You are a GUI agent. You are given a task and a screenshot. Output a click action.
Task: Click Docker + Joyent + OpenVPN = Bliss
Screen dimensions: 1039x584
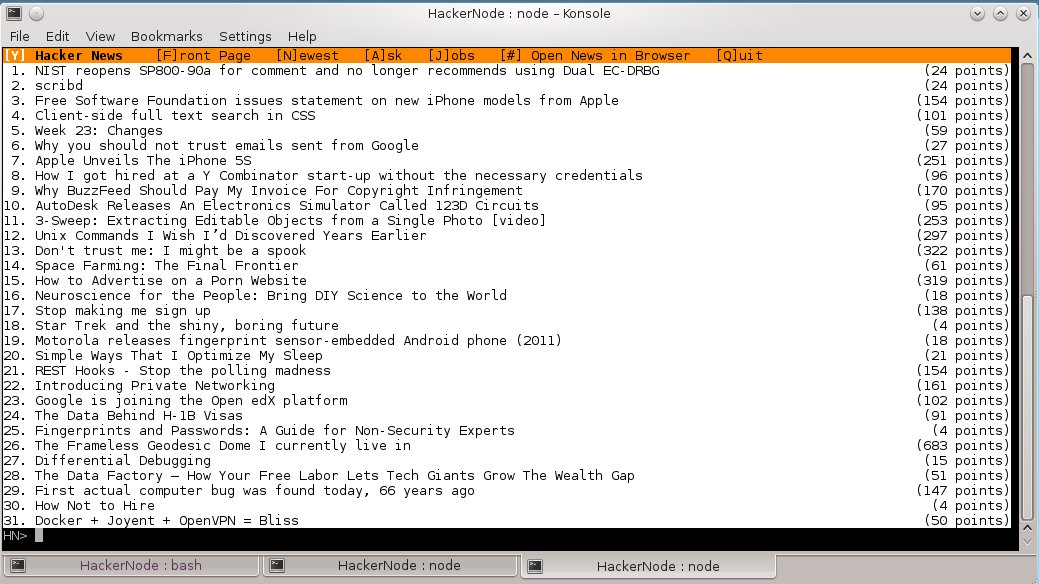pos(167,521)
